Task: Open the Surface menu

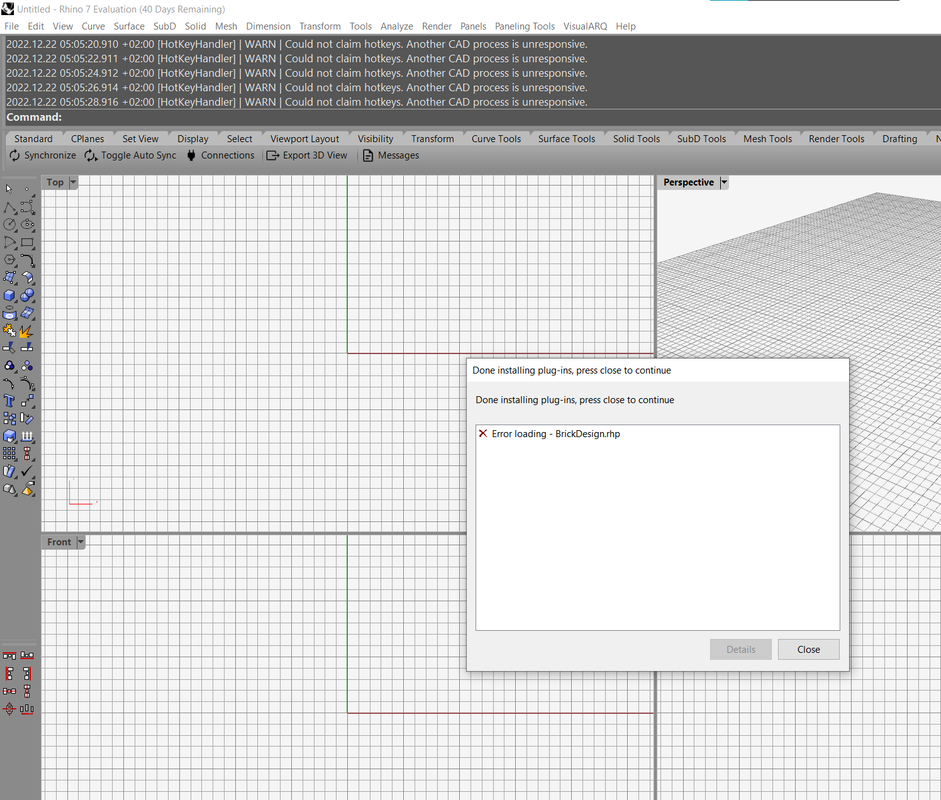Action: 129,26
